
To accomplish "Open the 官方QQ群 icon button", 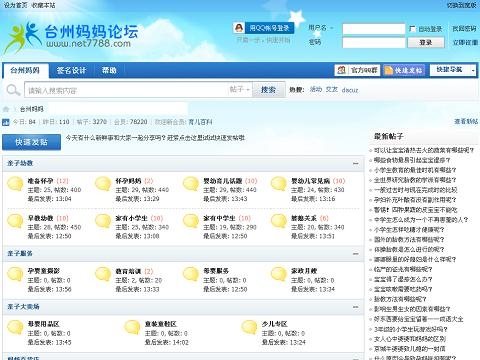I will point(357,70).
